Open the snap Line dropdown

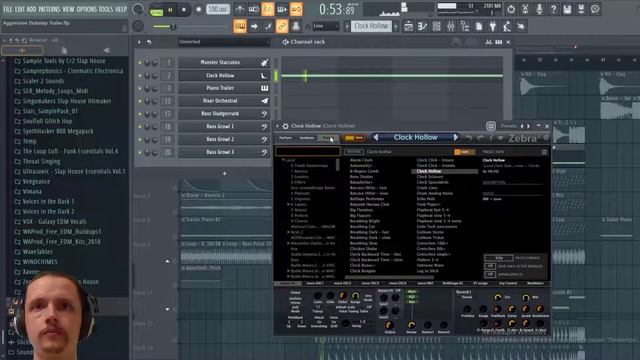pos(326,27)
